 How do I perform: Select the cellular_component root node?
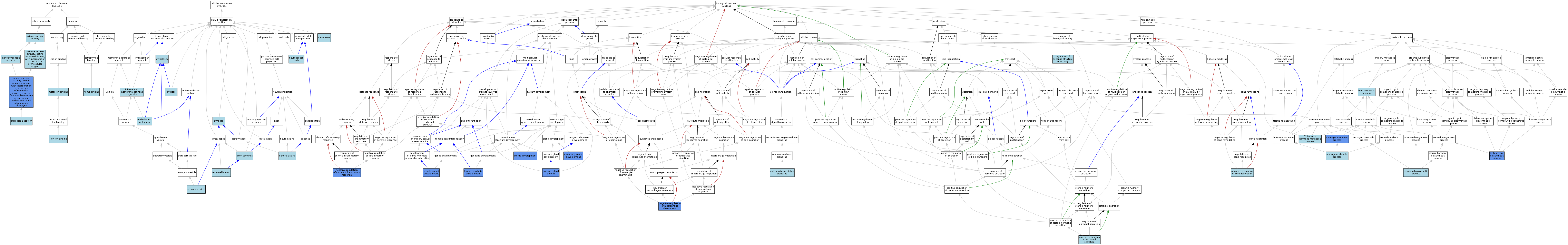pos(222,5)
